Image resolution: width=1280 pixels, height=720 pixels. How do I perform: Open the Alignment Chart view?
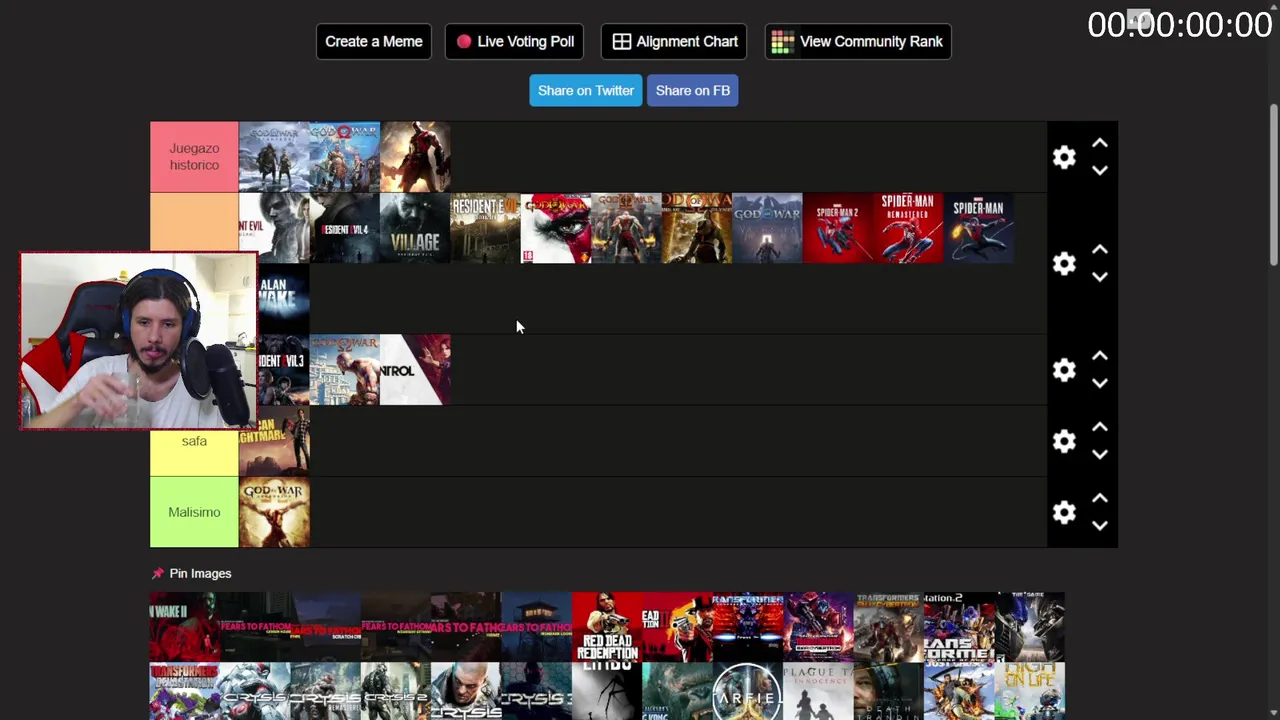coord(674,41)
